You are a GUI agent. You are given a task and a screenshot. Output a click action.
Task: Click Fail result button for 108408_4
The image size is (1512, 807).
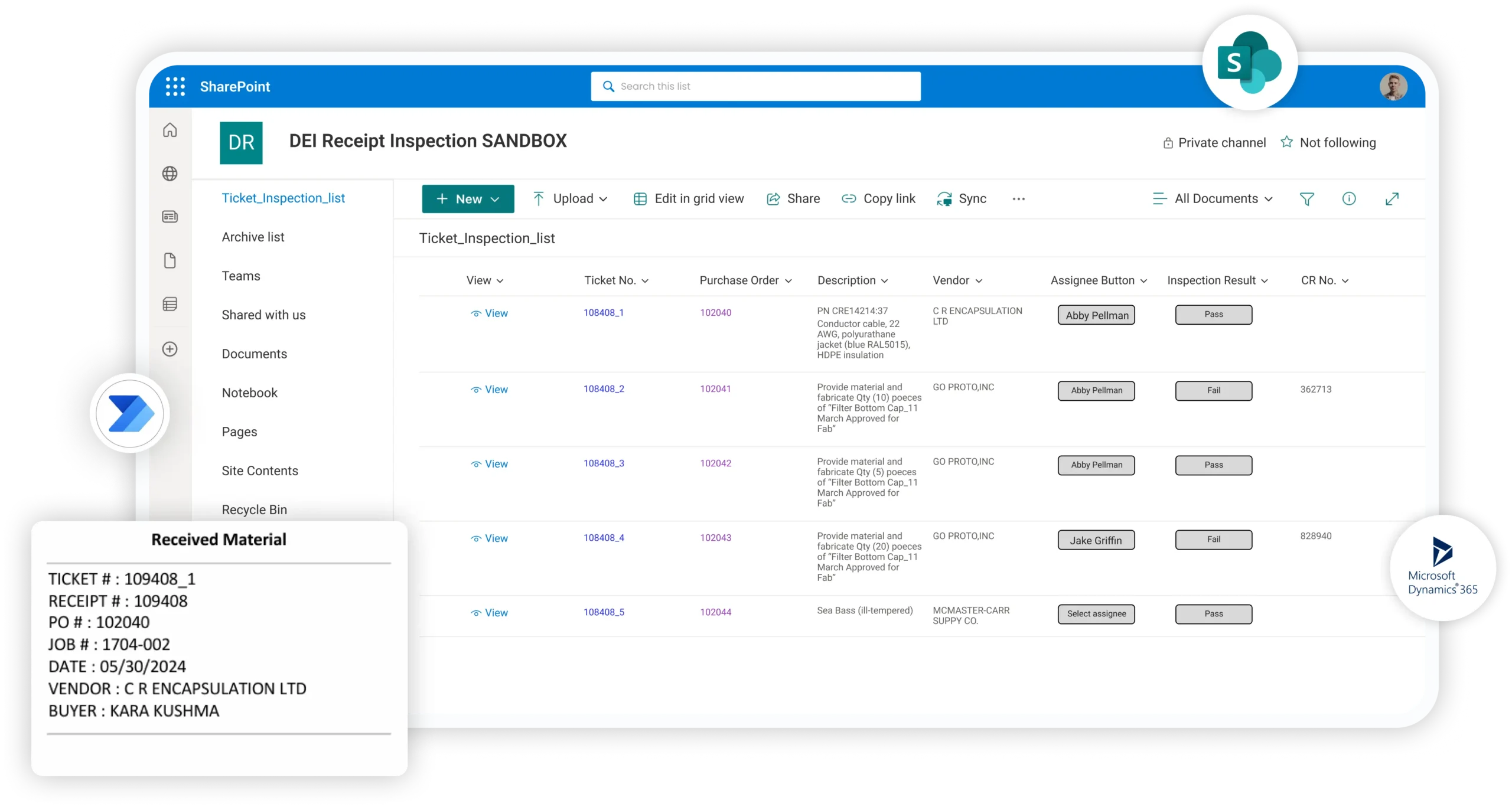tap(1213, 540)
